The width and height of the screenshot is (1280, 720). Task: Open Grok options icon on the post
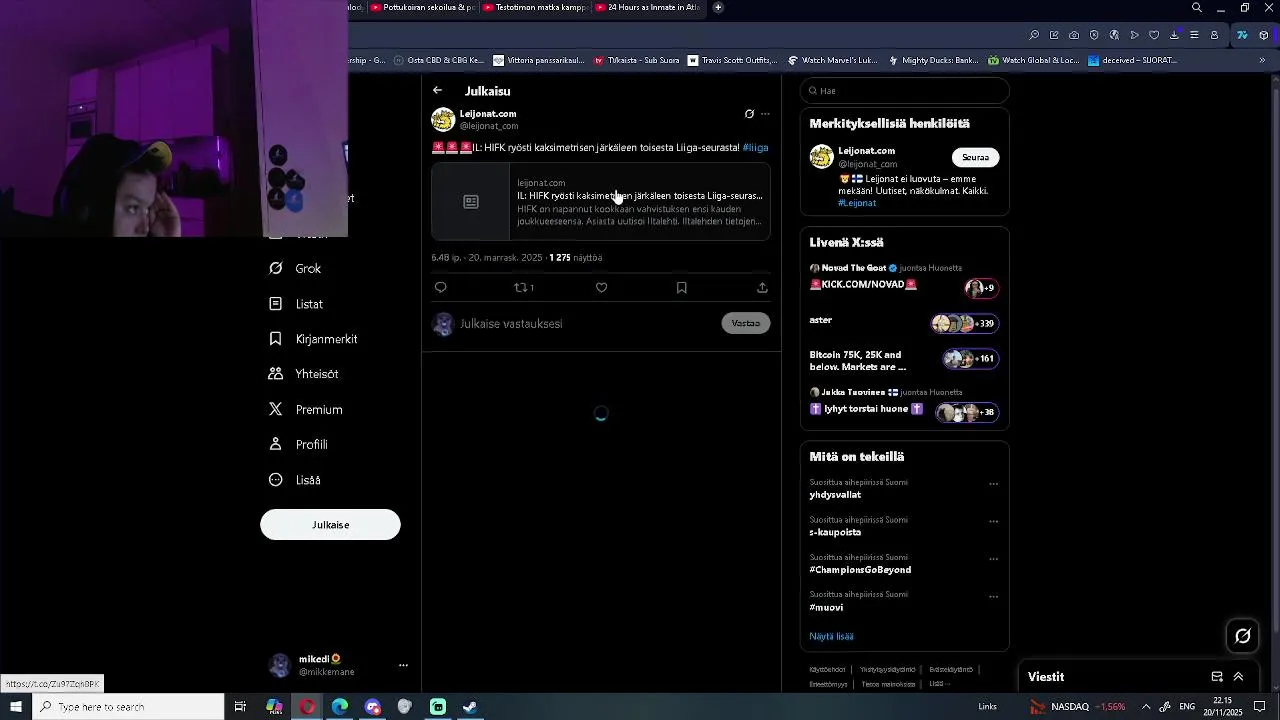pos(749,114)
